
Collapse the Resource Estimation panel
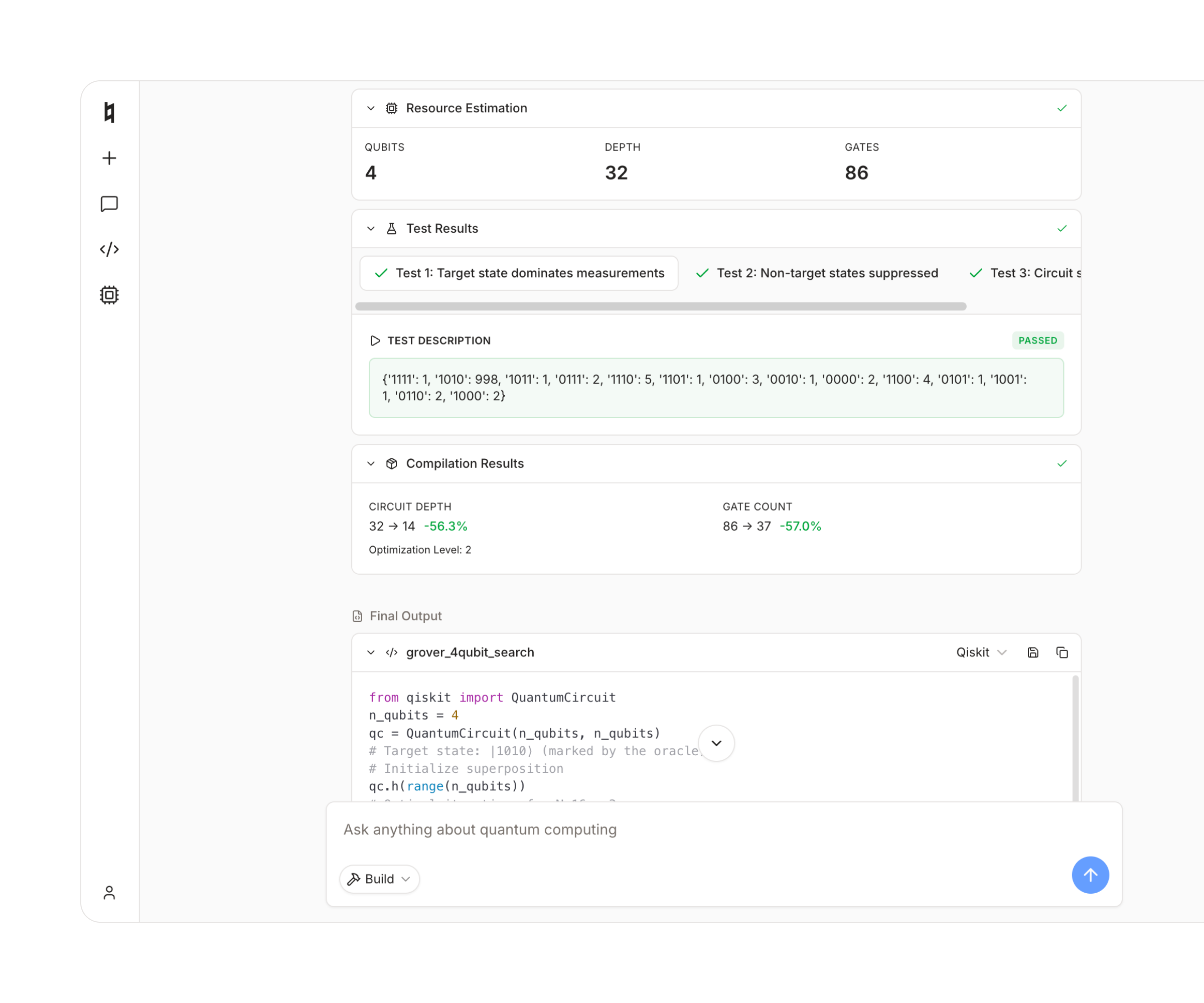point(370,108)
